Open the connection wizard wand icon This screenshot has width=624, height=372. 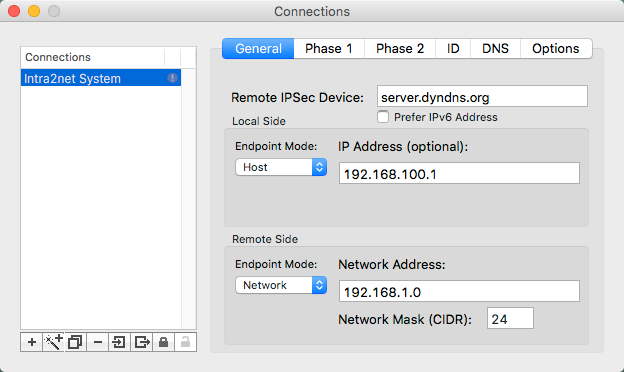[53, 342]
